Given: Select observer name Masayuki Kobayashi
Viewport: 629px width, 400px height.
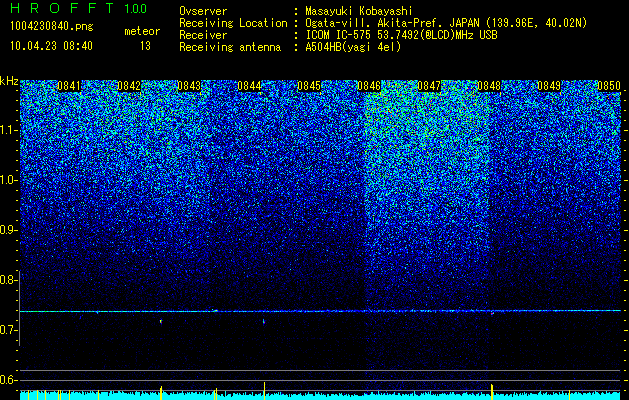Looking at the screenshot, I should coord(358,11).
